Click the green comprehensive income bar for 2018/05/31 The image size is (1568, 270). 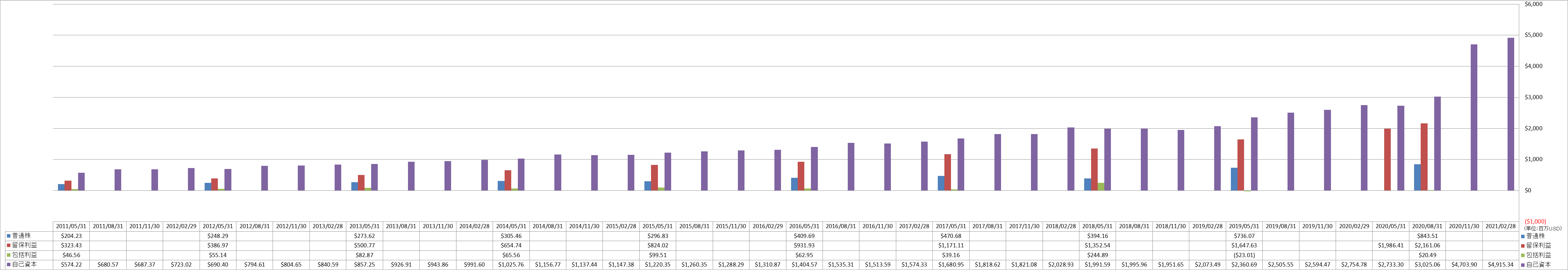[x=1101, y=187]
